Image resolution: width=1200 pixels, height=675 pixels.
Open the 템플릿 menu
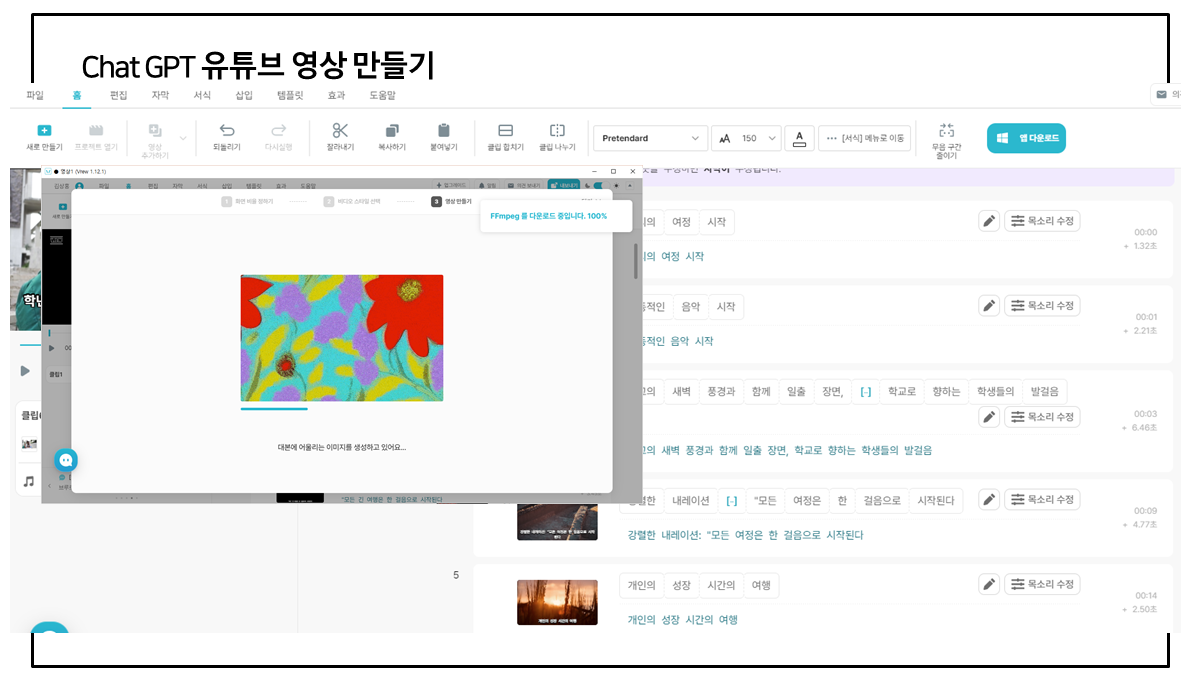coord(290,95)
